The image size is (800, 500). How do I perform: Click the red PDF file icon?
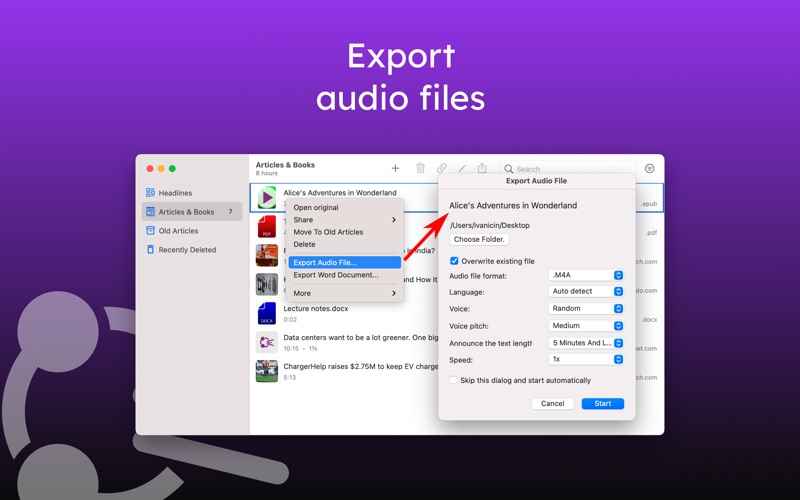(267, 227)
